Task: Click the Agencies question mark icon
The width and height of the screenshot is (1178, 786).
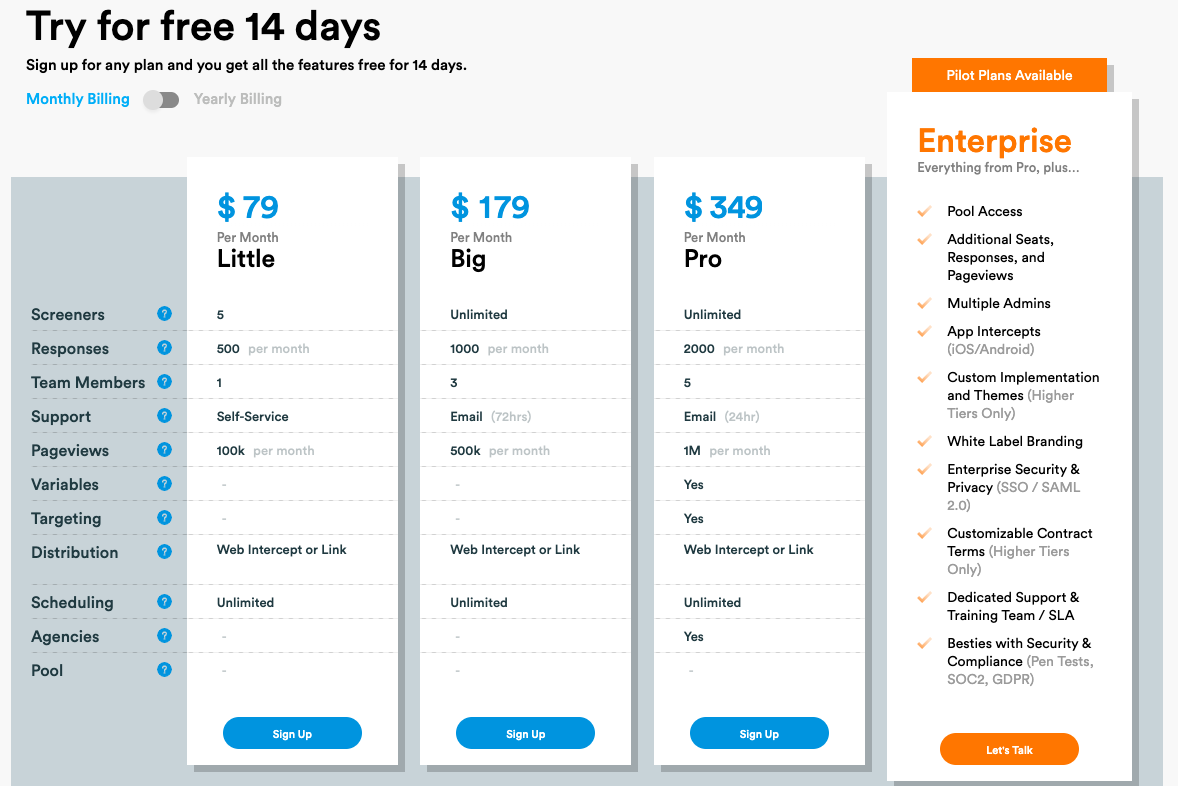Action: click(164, 636)
